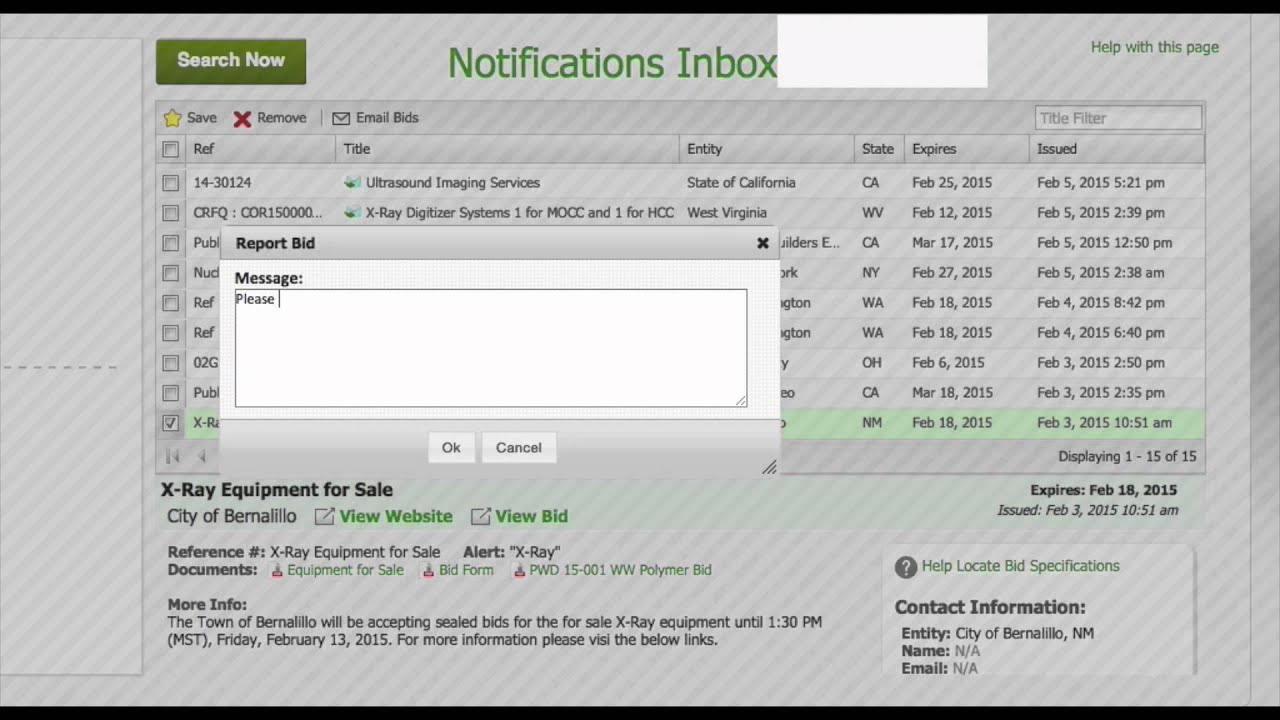This screenshot has width=1280, height=720.
Task: Click the West Virginia entity cell
Action: (727, 213)
